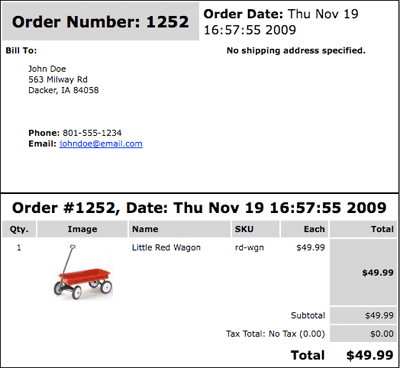The width and height of the screenshot is (400, 368).
Task: Click the Order Date text at top
Action: 281,22
